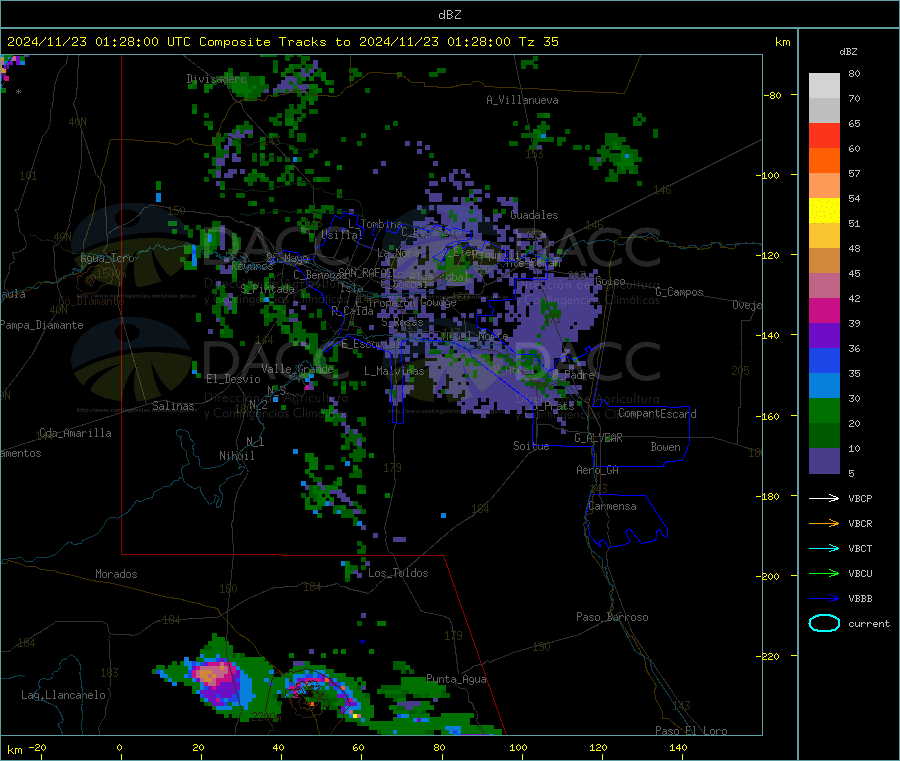900x761 pixels.
Task: Click the white VBCP arrow legend icon
Action: click(x=824, y=498)
